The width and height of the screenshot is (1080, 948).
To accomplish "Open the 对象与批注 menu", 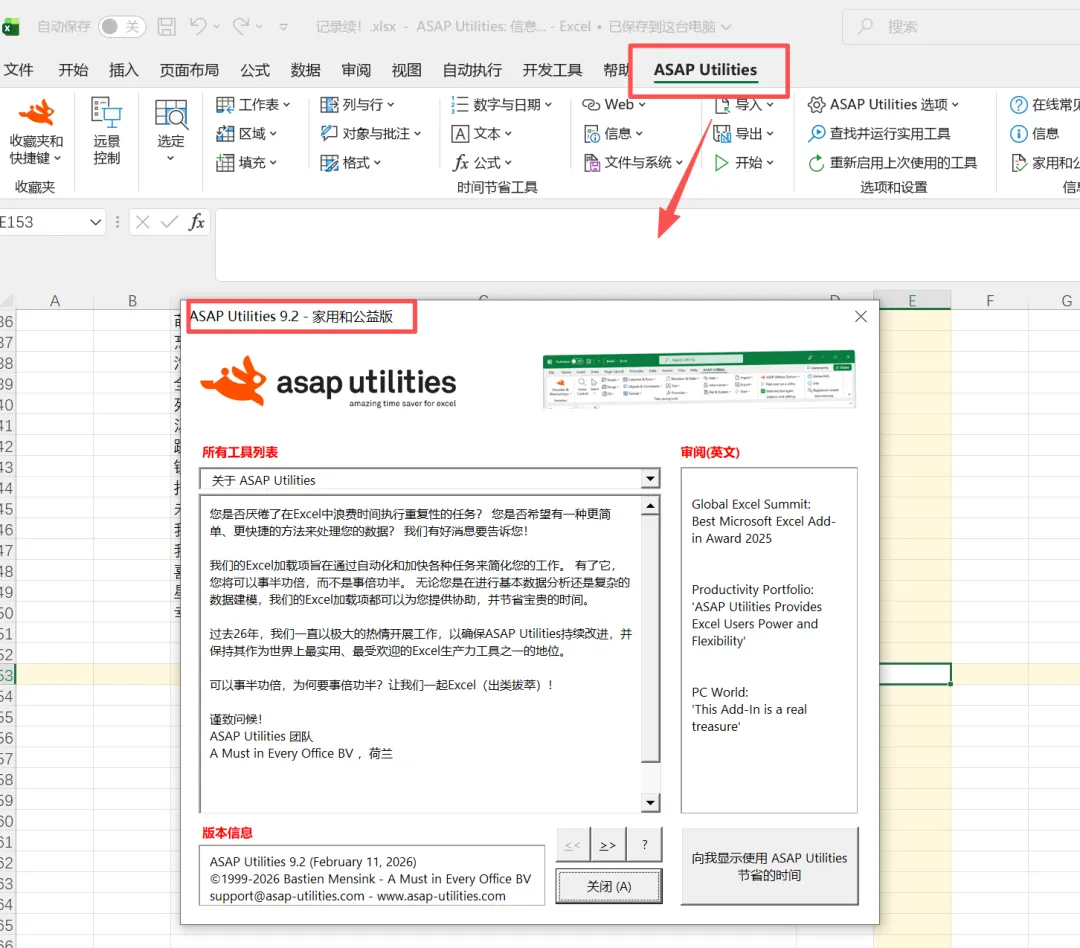I will [x=371, y=134].
